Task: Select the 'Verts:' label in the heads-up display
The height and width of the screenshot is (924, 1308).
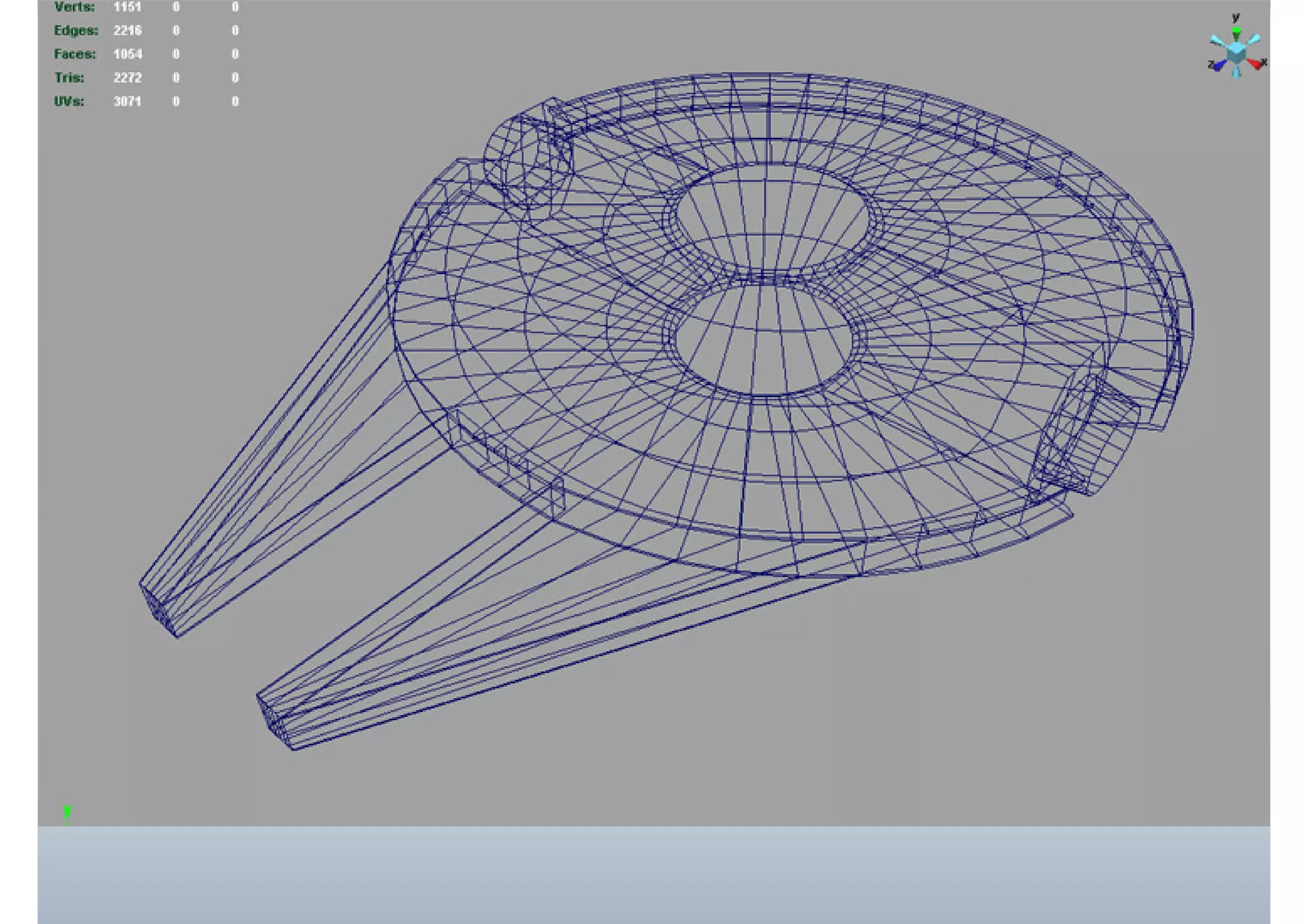Action: pyautogui.click(x=74, y=7)
